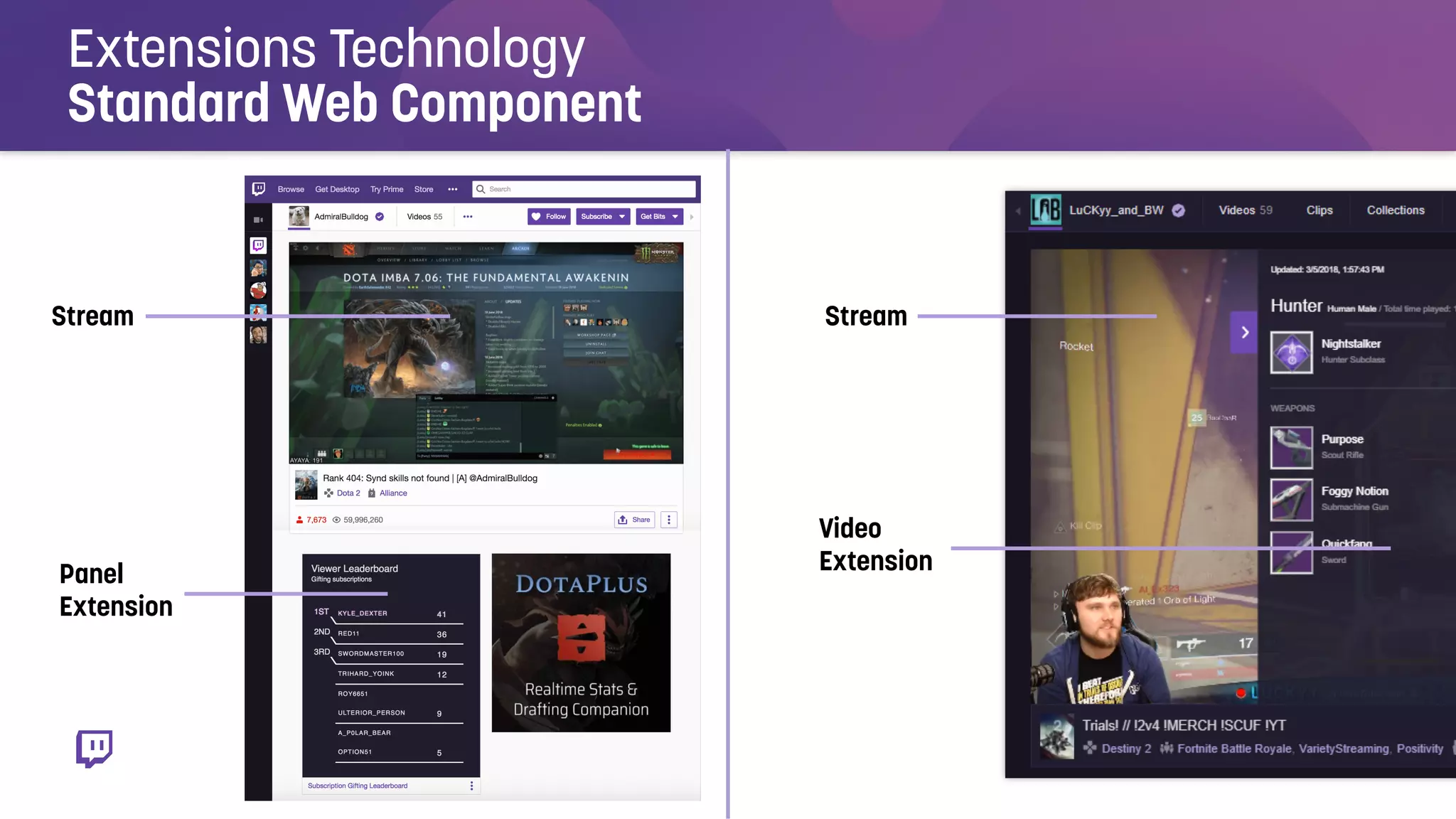Viewport: 1456px width, 819px height.
Task: Select the Quickfang sword icon
Action: tap(1291, 552)
